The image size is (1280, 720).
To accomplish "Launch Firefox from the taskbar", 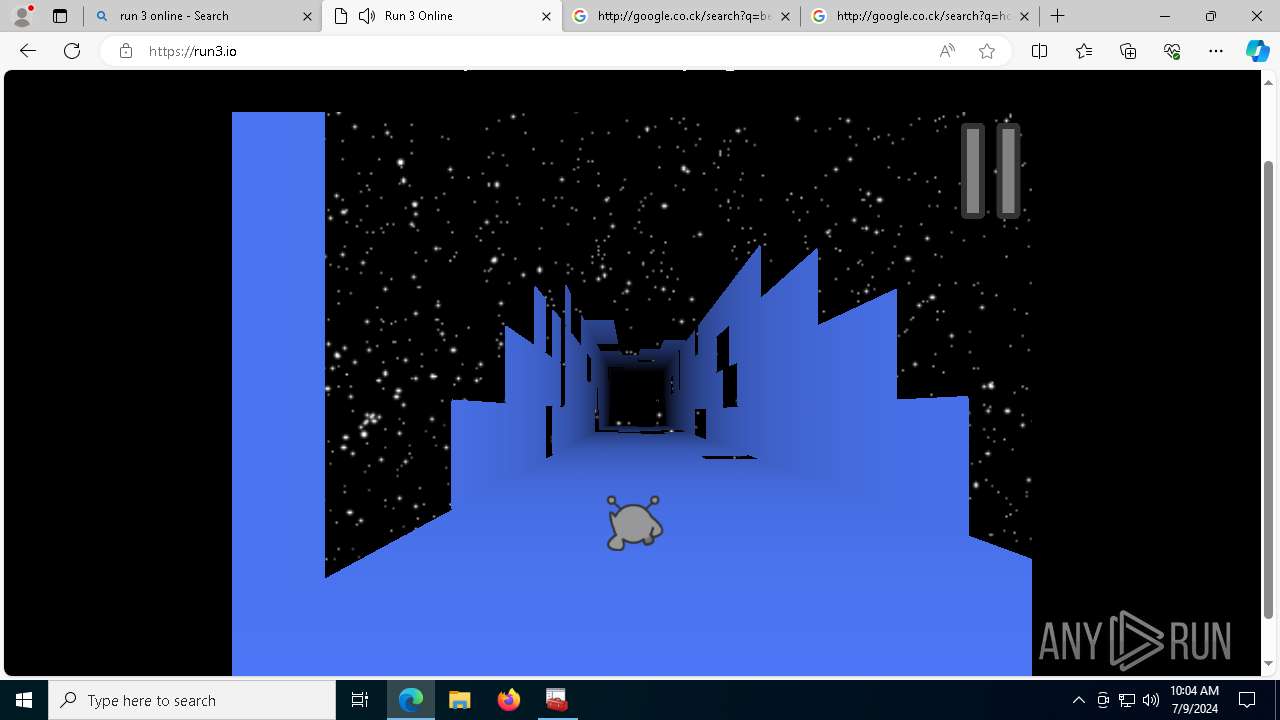I will 508,700.
